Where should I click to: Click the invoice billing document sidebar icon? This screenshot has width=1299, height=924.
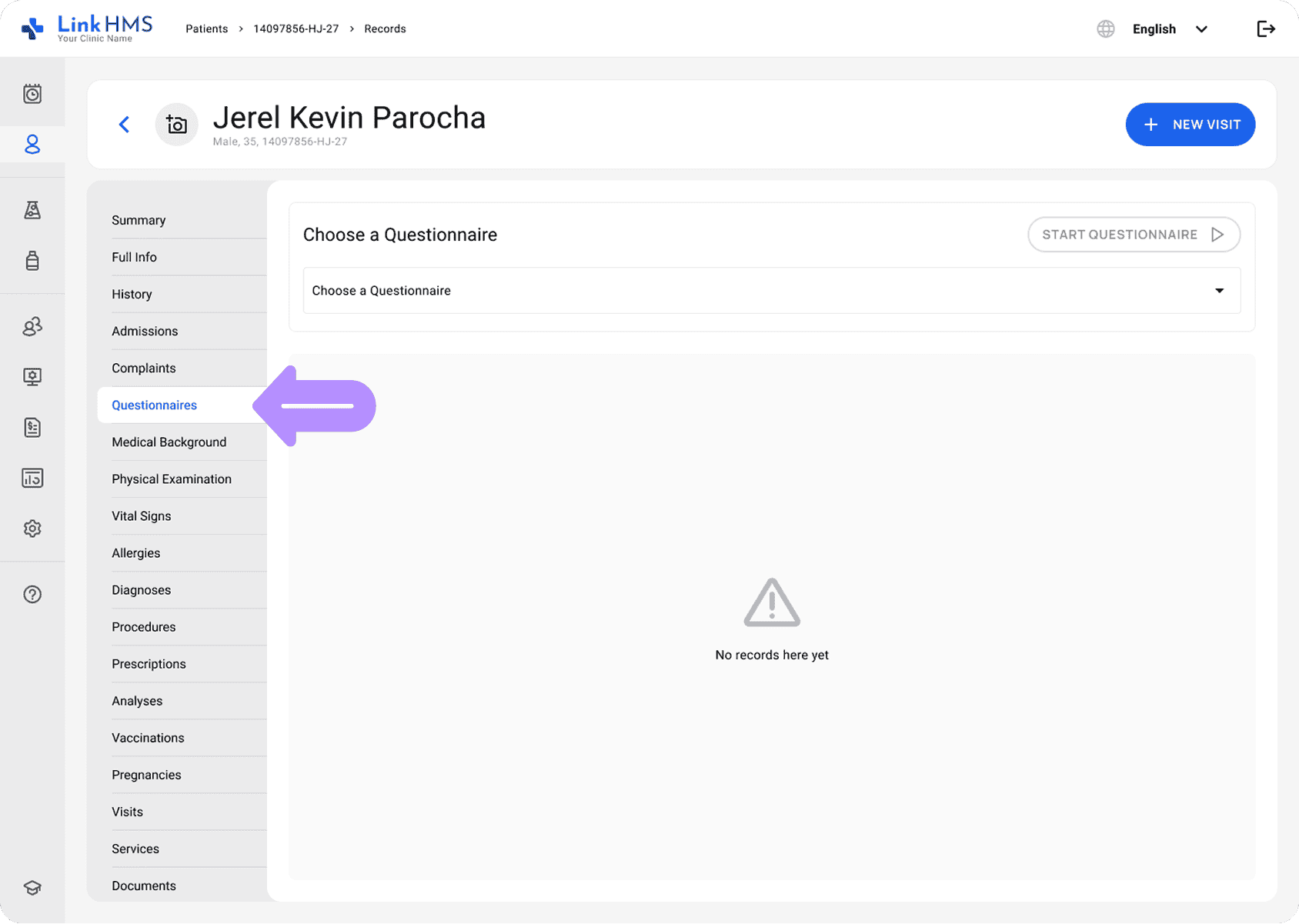click(x=32, y=427)
